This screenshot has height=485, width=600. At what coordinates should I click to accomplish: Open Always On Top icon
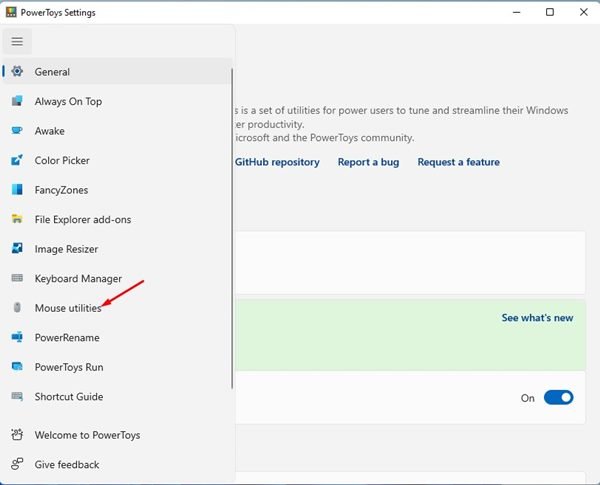point(17,101)
